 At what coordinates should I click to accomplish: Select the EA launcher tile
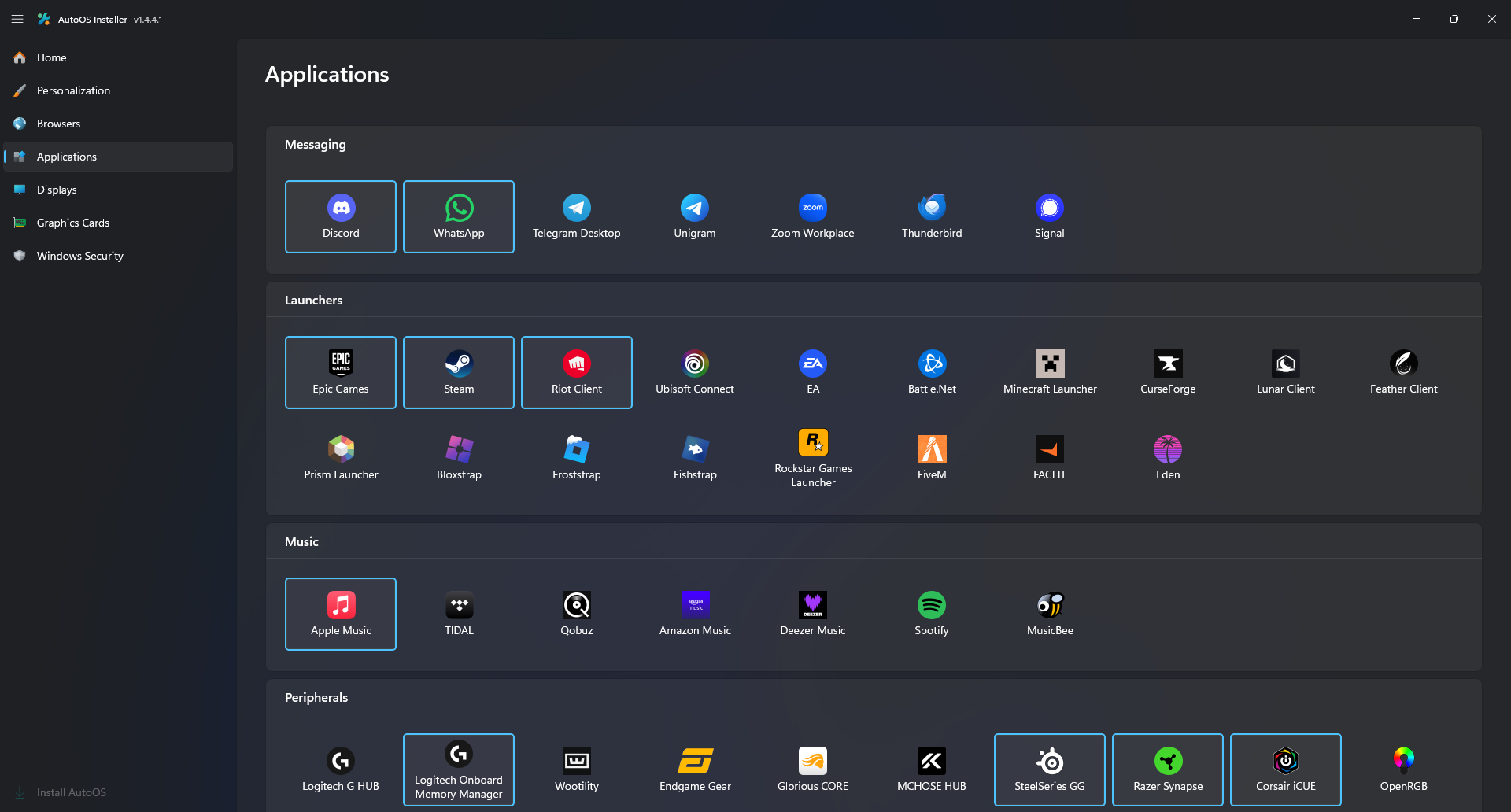pos(813,372)
